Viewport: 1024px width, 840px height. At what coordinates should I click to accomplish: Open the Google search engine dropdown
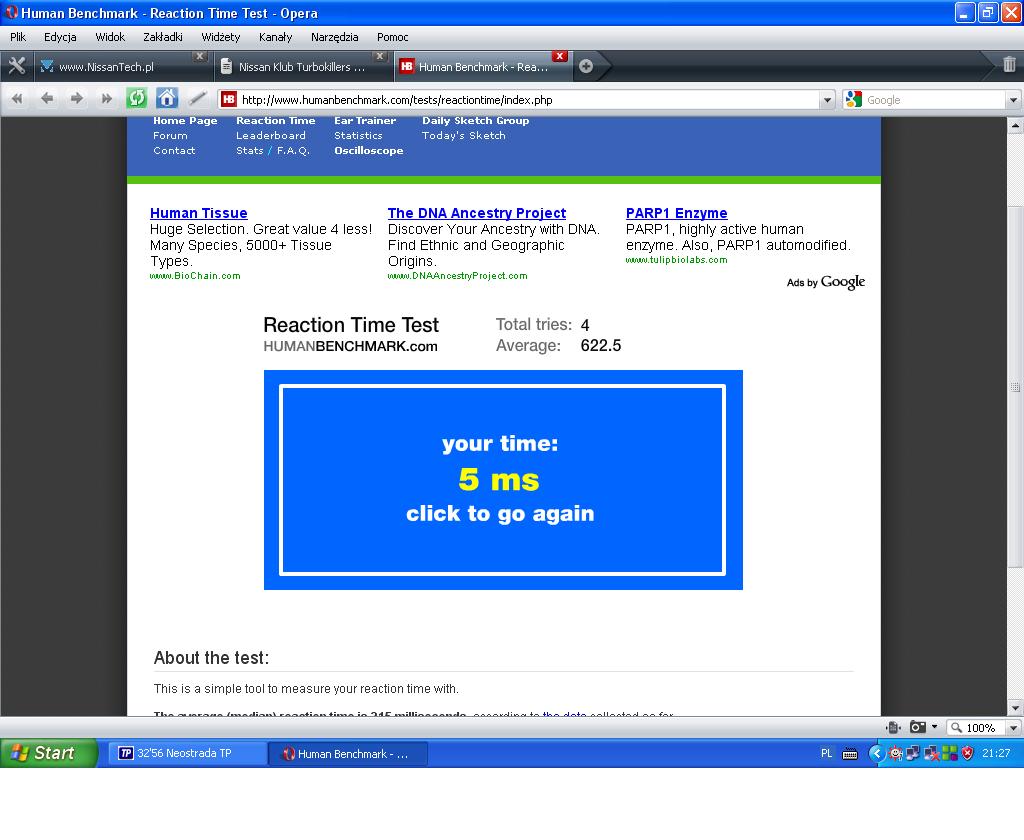point(853,99)
